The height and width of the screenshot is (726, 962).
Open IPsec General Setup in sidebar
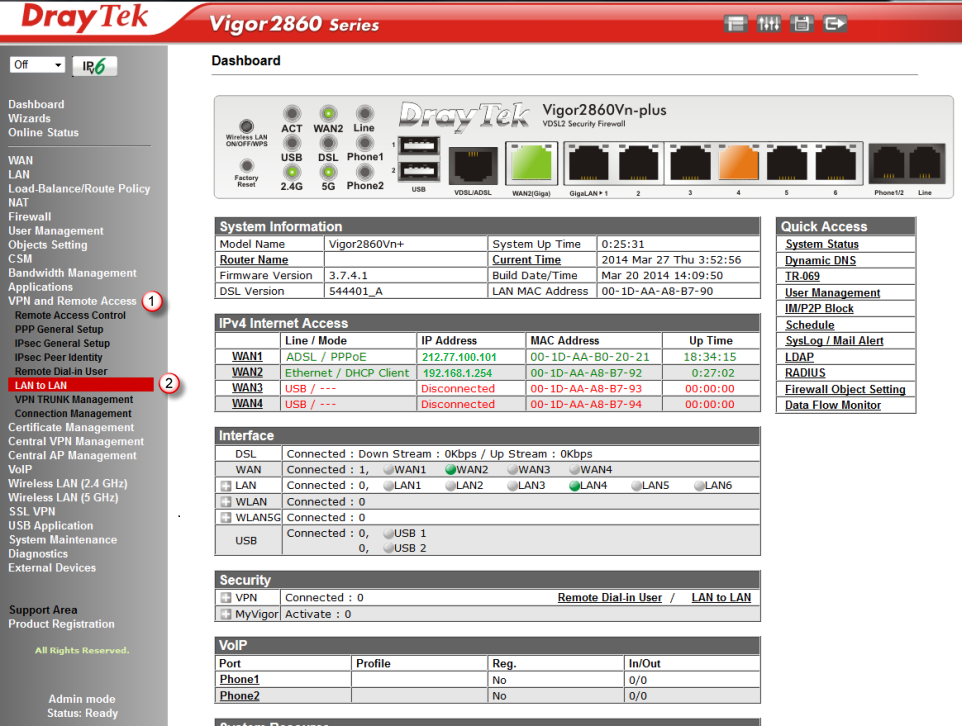click(x=62, y=344)
